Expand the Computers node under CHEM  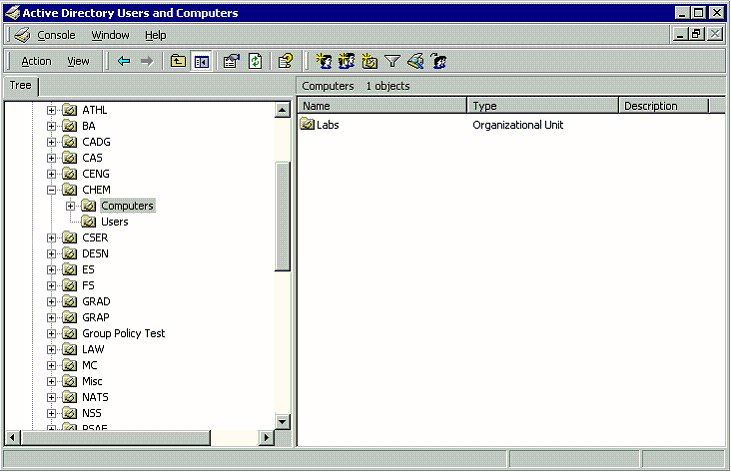coord(70,206)
